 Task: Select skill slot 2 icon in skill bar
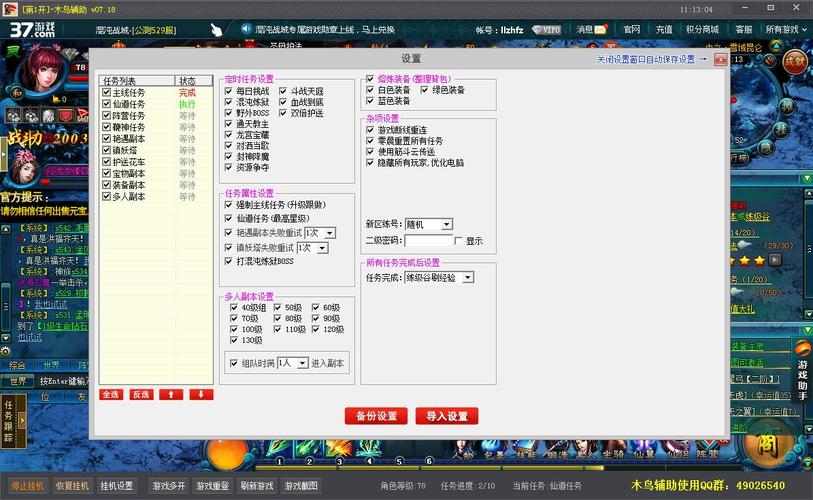pyautogui.click(x=309, y=449)
